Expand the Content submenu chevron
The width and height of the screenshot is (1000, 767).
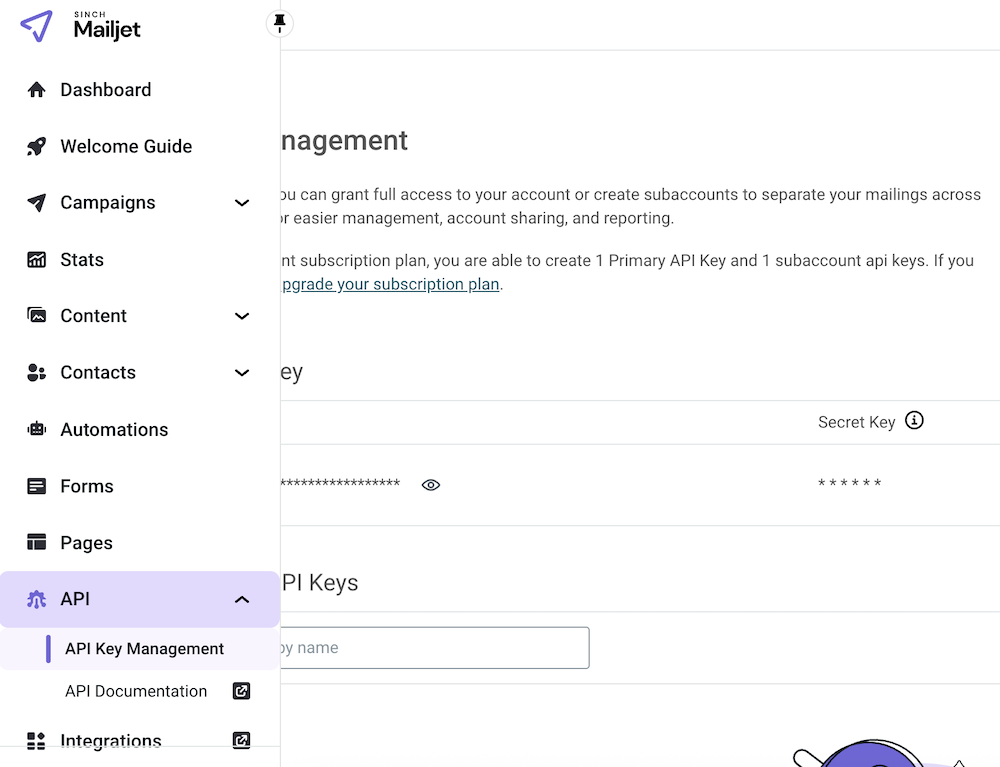[x=241, y=316]
